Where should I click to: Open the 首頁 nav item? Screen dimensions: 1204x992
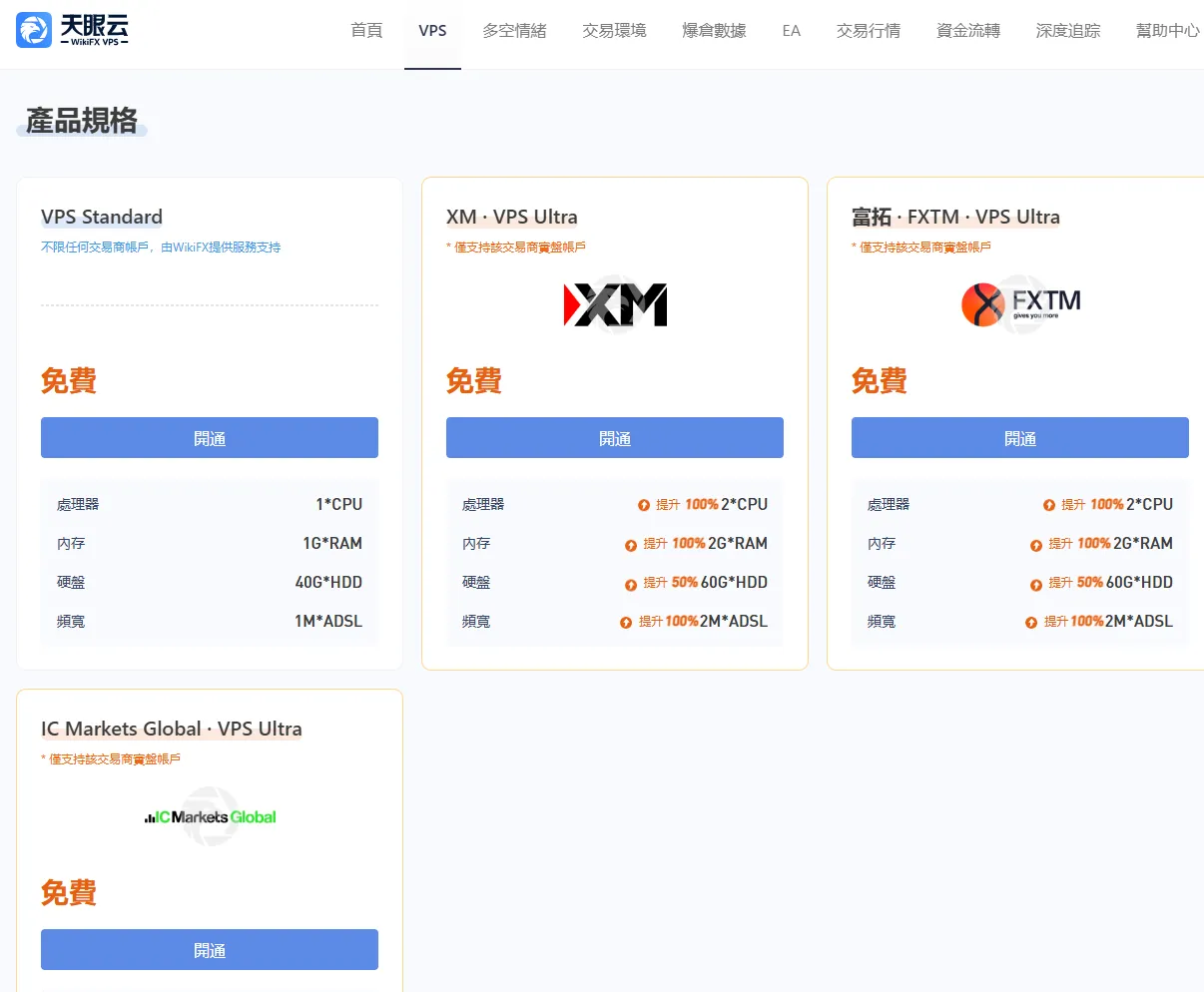[366, 31]
